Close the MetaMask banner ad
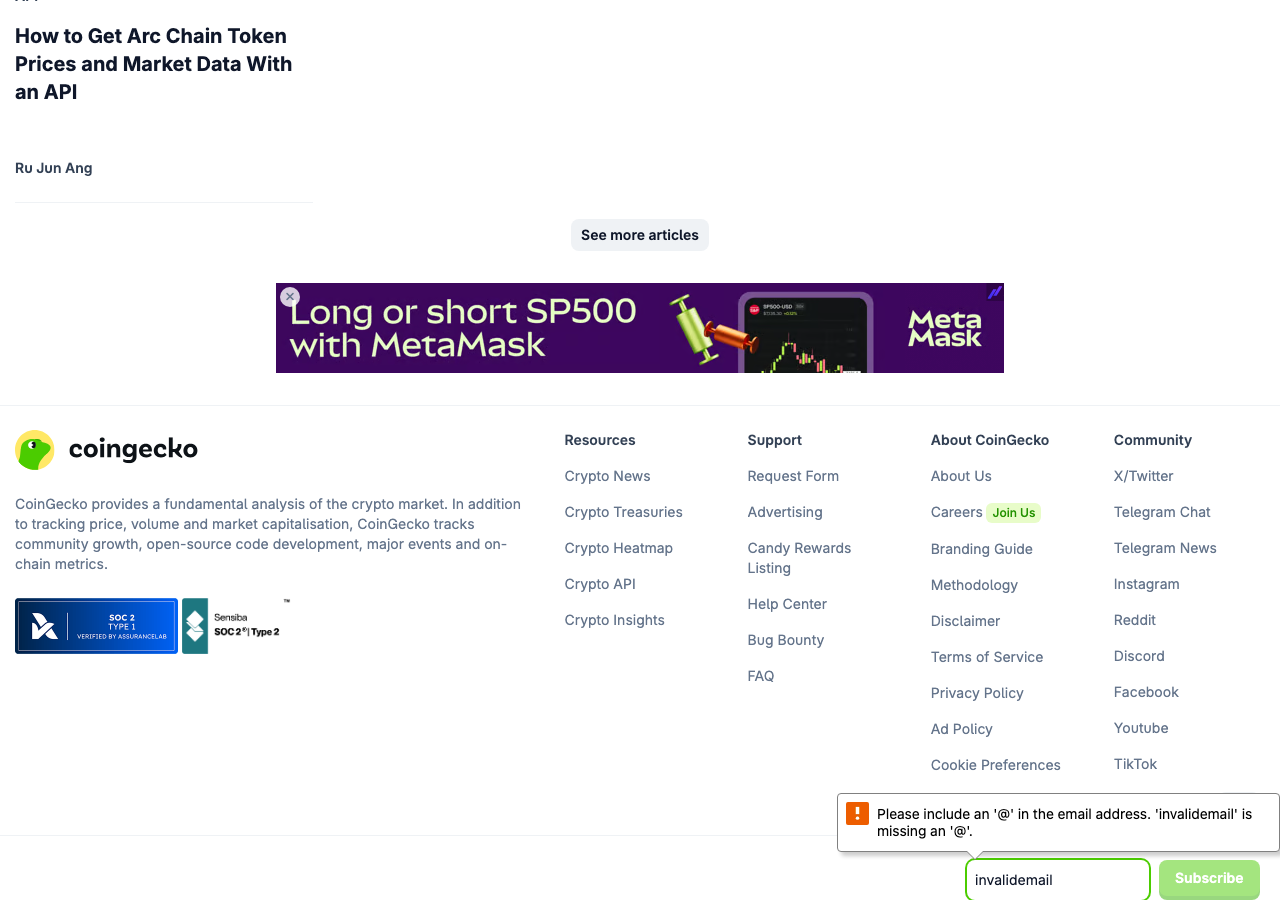 (x=290, y=297)
